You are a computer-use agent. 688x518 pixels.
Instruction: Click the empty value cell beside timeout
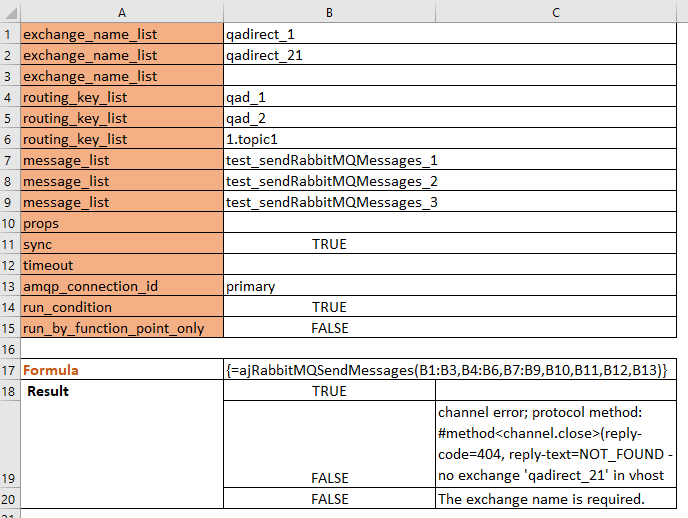click(328, 265)
